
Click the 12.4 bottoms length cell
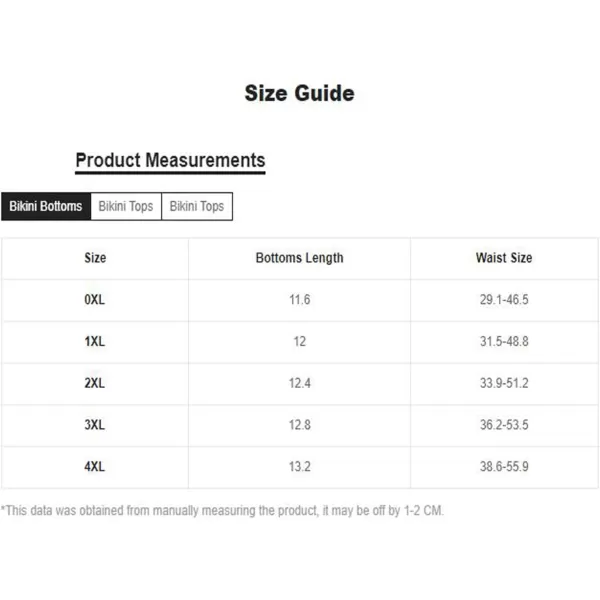pos(300,383)
